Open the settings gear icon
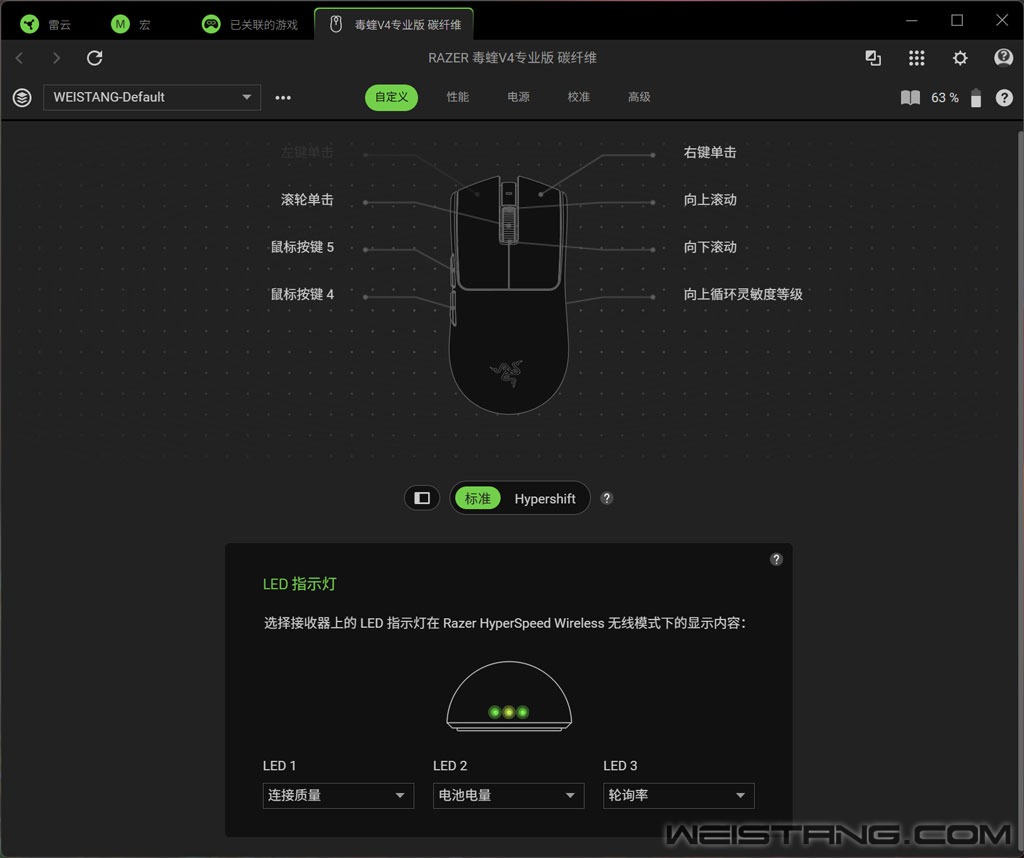Image resolution: width=1024 pixels, height=858 pixels. tap(959, 58)
